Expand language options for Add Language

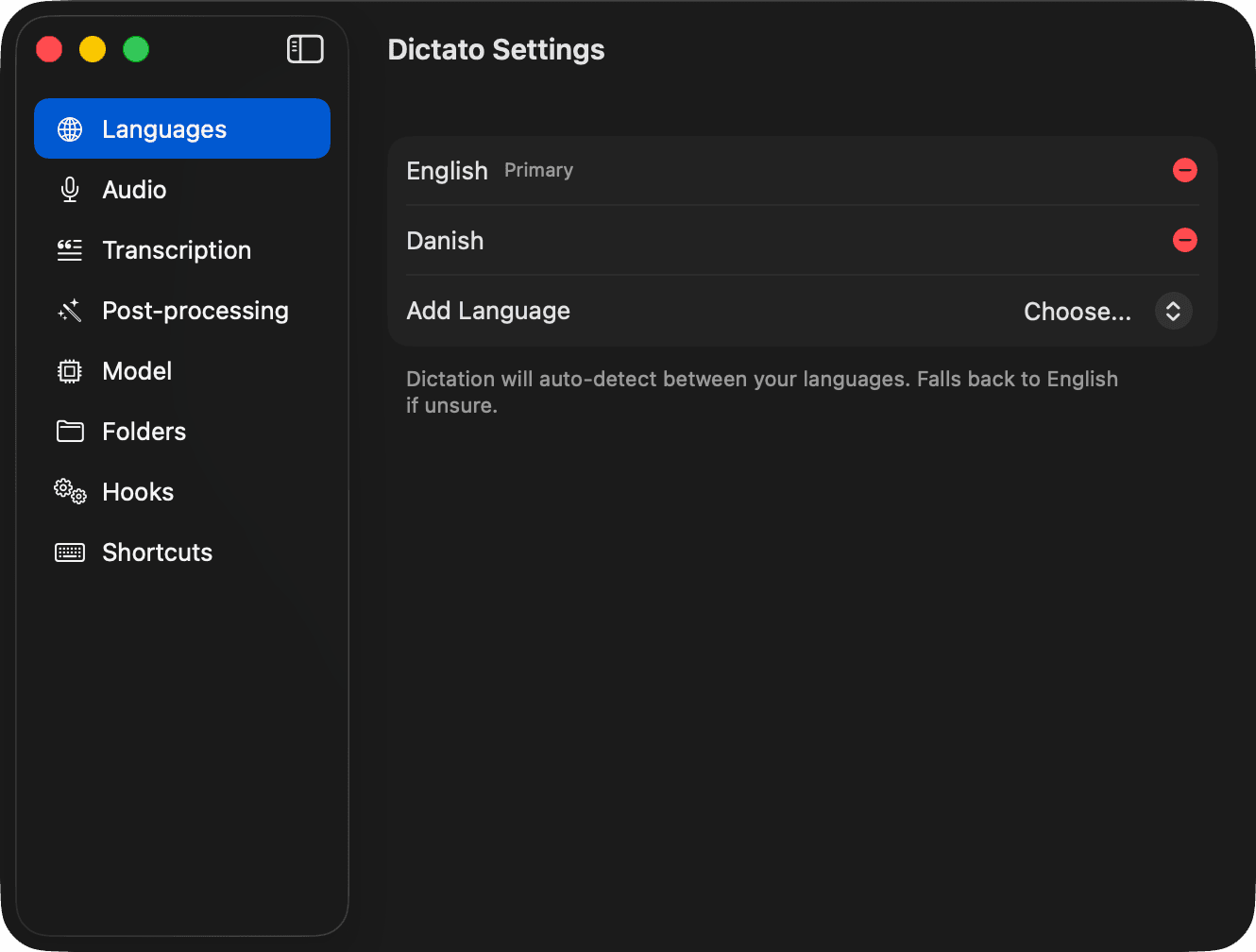point(1173,311)
